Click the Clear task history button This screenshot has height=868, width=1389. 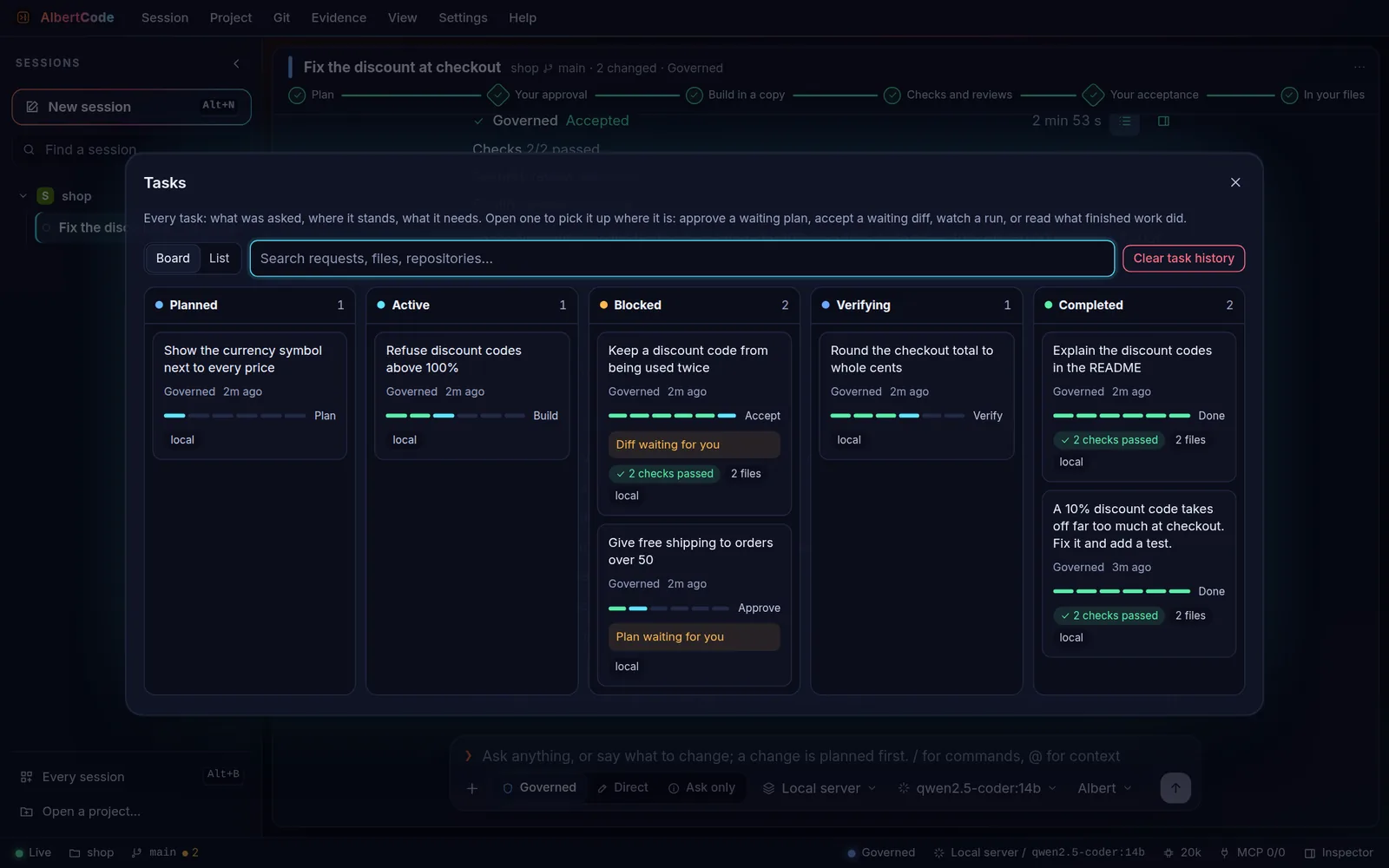point(1183,259)
